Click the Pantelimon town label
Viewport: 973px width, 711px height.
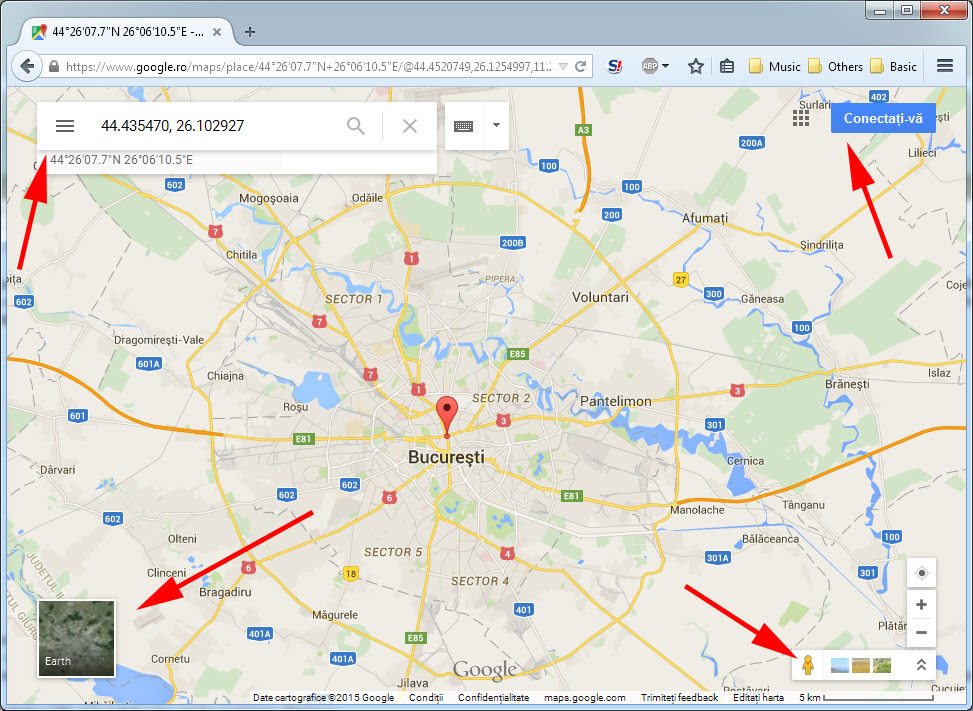point(616,401)
